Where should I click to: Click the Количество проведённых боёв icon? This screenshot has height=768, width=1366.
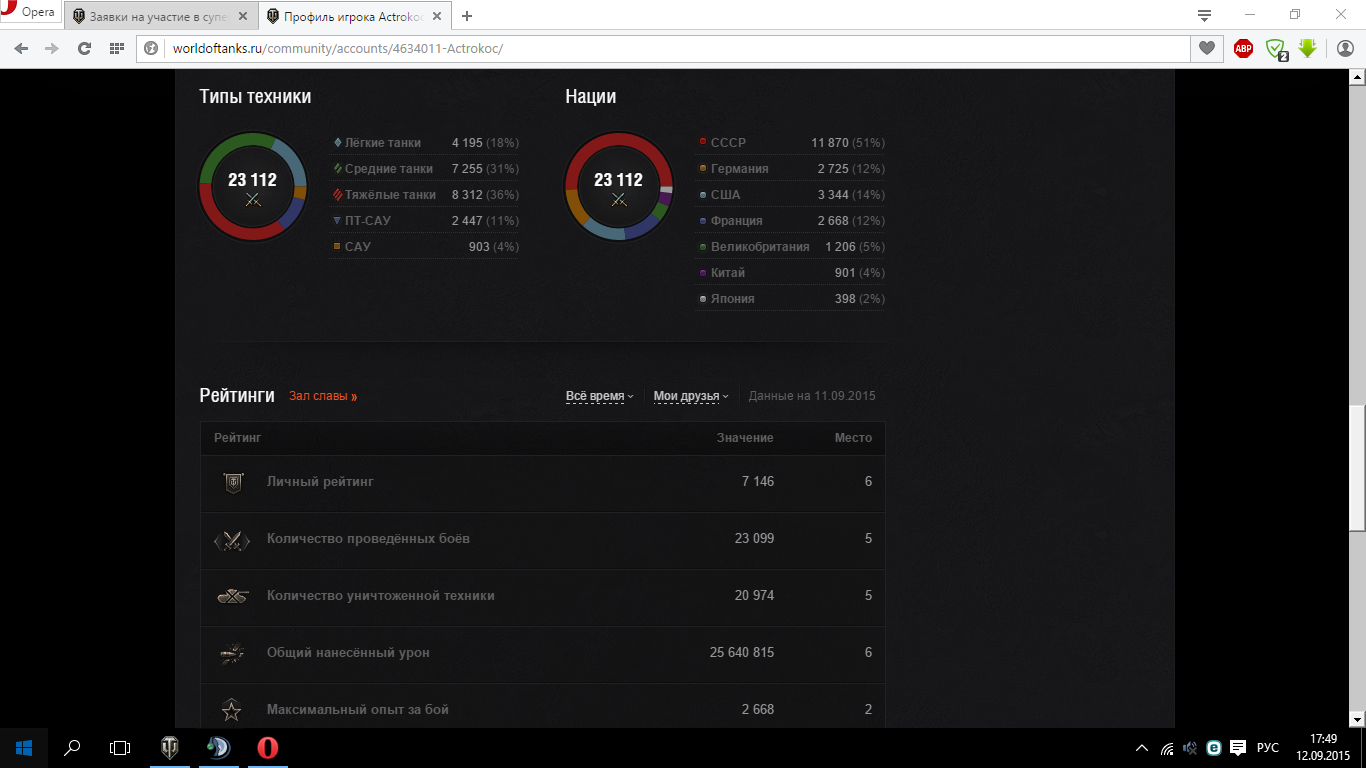[232, 540]
